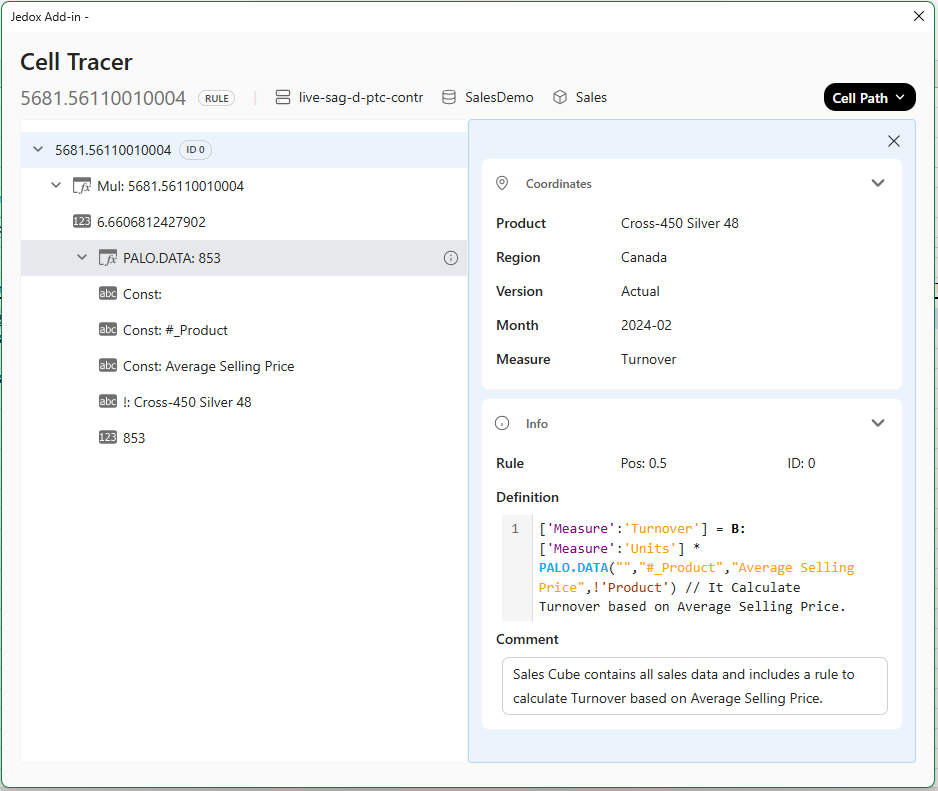The width and height of the screenshot is (938, 791).
Task: Click the cube icon beside Sales
Action: 560,97
